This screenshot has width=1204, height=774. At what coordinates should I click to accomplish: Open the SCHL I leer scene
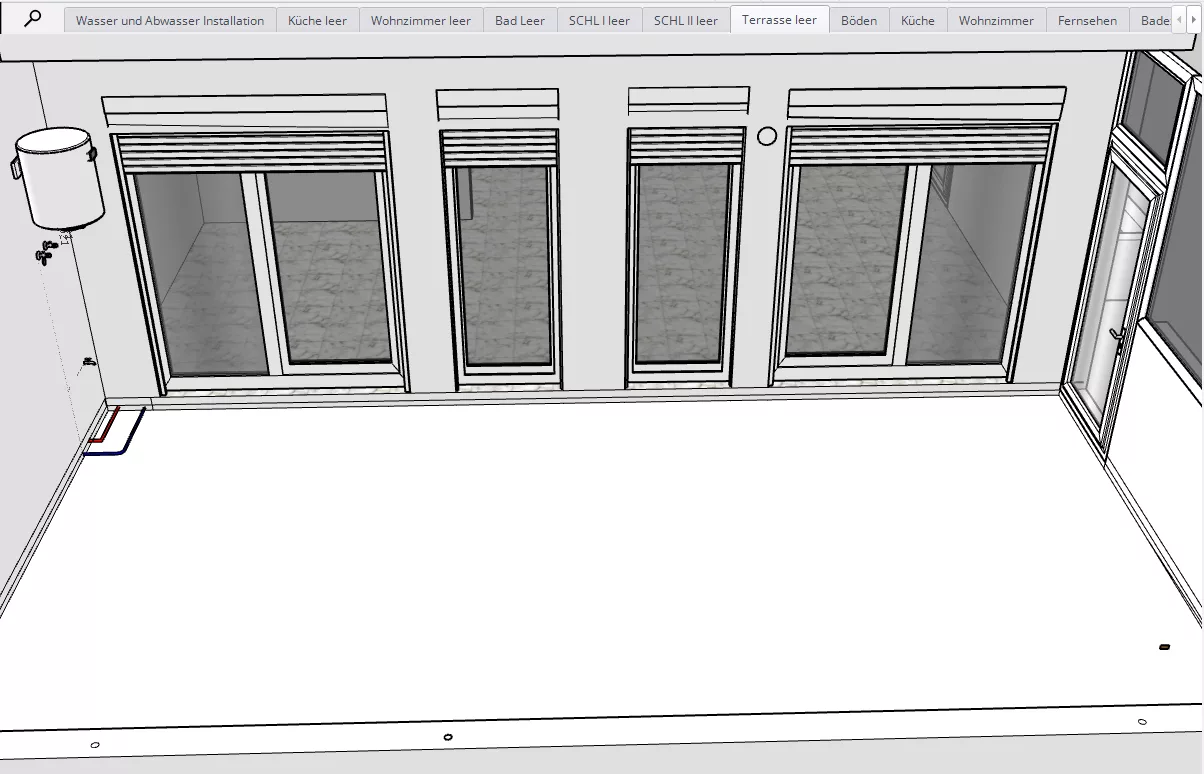click(599, 20)
